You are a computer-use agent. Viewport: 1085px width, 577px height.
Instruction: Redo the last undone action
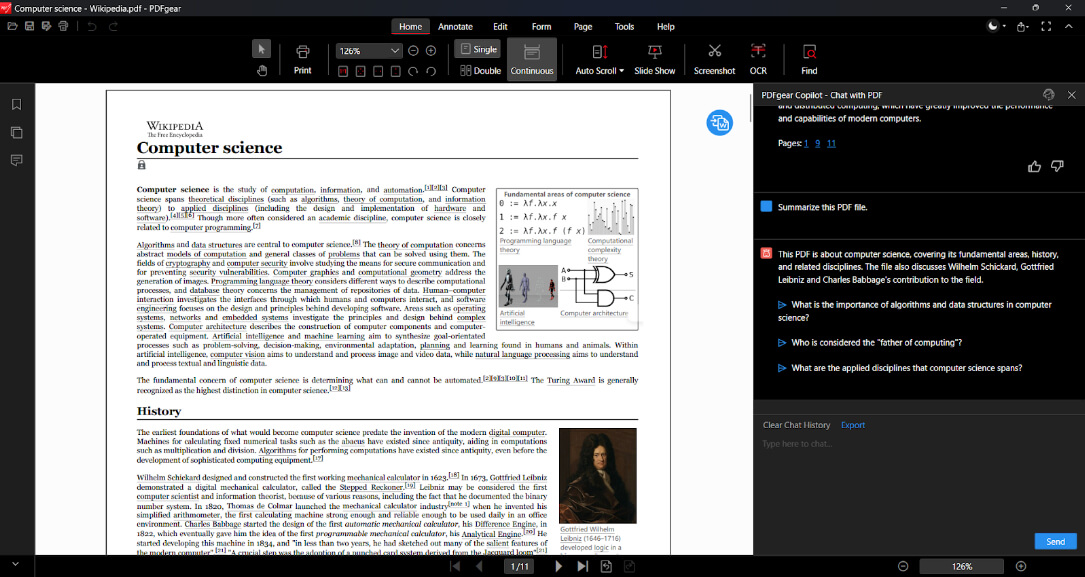pos(113,26)
